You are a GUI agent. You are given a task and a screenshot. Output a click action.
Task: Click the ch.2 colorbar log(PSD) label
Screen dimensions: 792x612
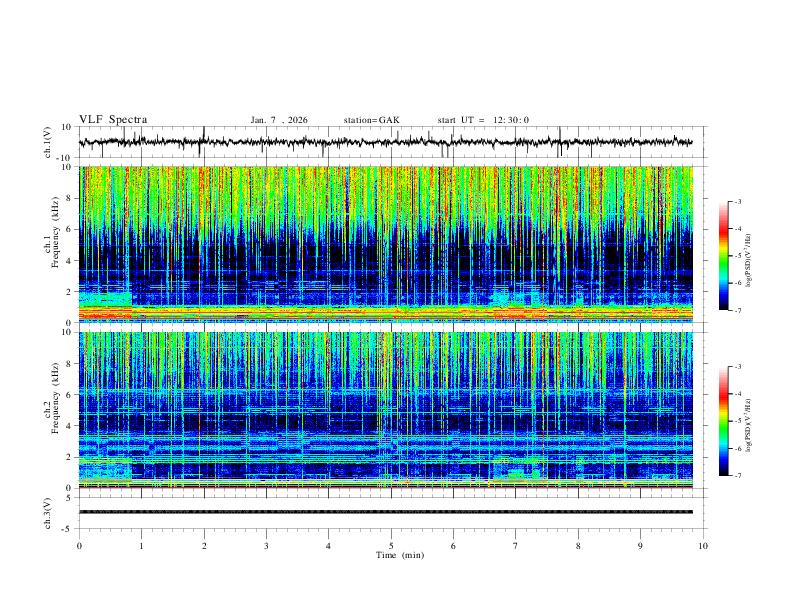(748, 425)
